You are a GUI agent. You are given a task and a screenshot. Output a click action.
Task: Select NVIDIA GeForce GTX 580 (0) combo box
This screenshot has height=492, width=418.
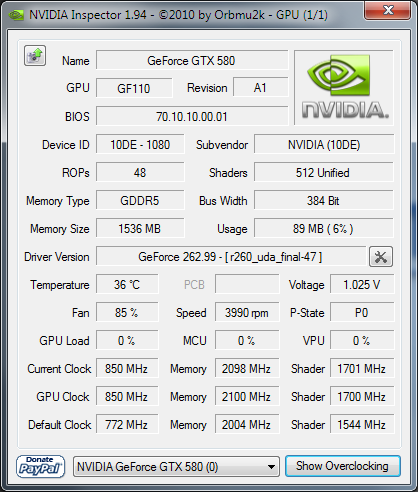(176, 466)
